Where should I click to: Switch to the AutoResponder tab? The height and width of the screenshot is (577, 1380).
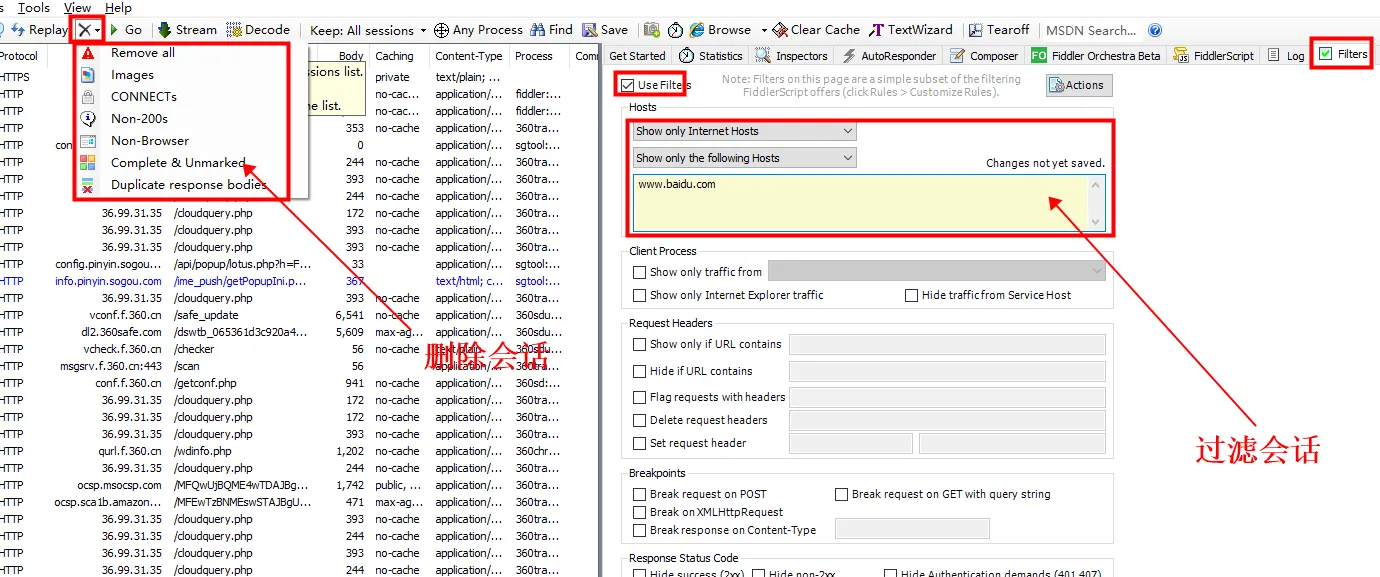click(889, 56)
